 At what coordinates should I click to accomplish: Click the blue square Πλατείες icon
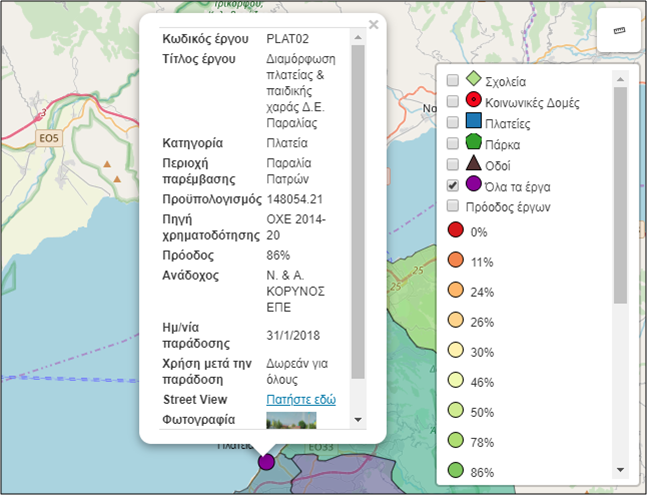[474, 123]
